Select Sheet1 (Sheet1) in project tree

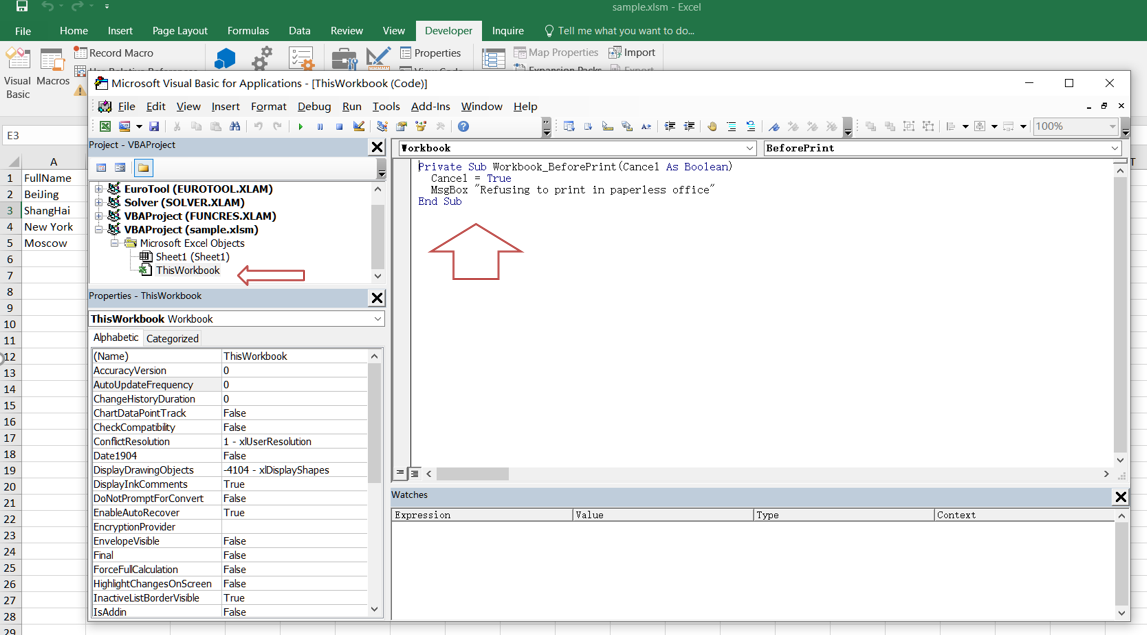192,257
